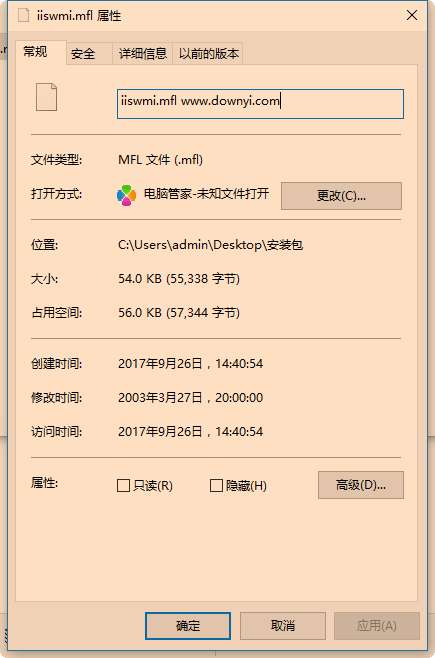Click into the filename text field
Screen dimensions: 435x658
click(x=260, y=104)
